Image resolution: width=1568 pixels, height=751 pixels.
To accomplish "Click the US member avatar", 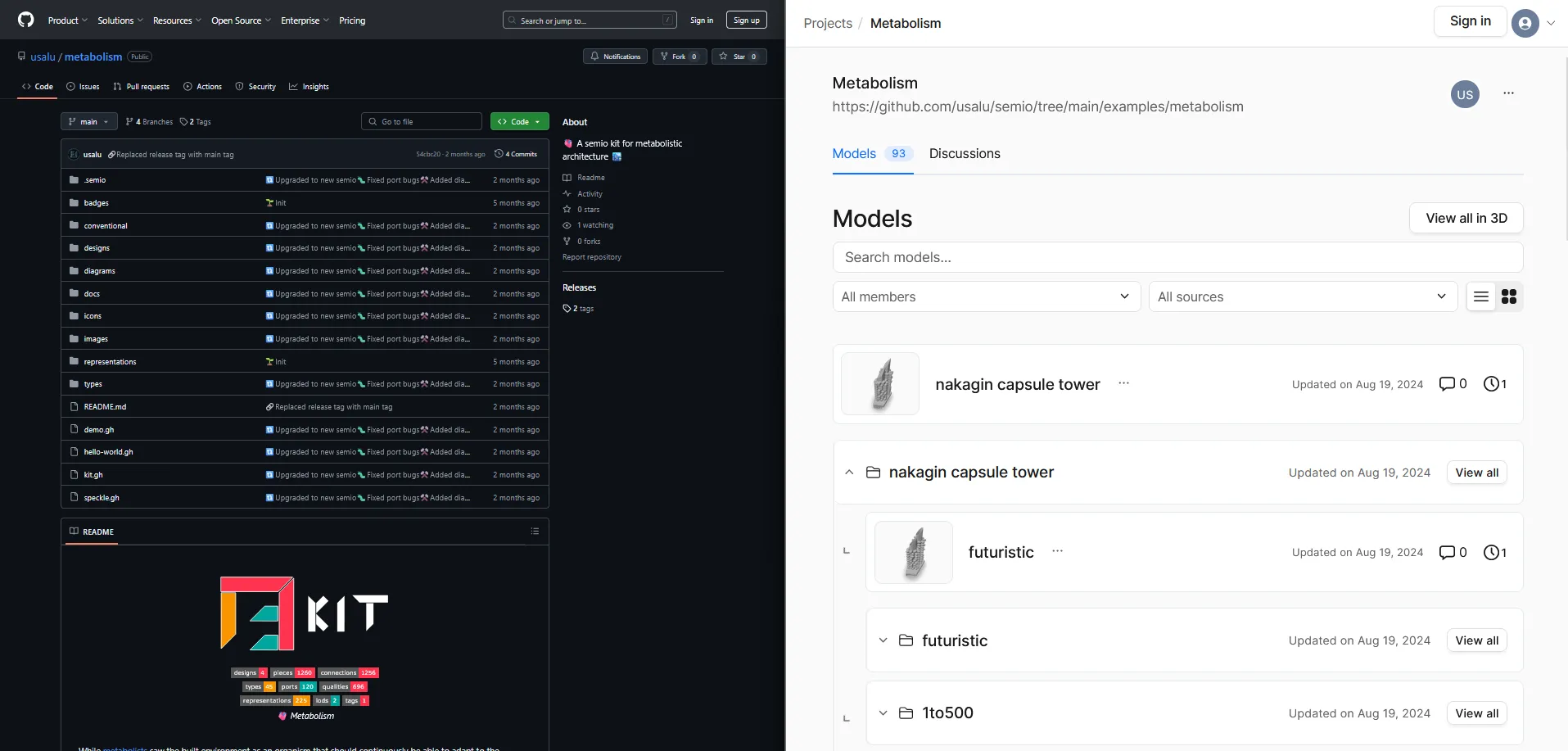I will coord(1465,94).
